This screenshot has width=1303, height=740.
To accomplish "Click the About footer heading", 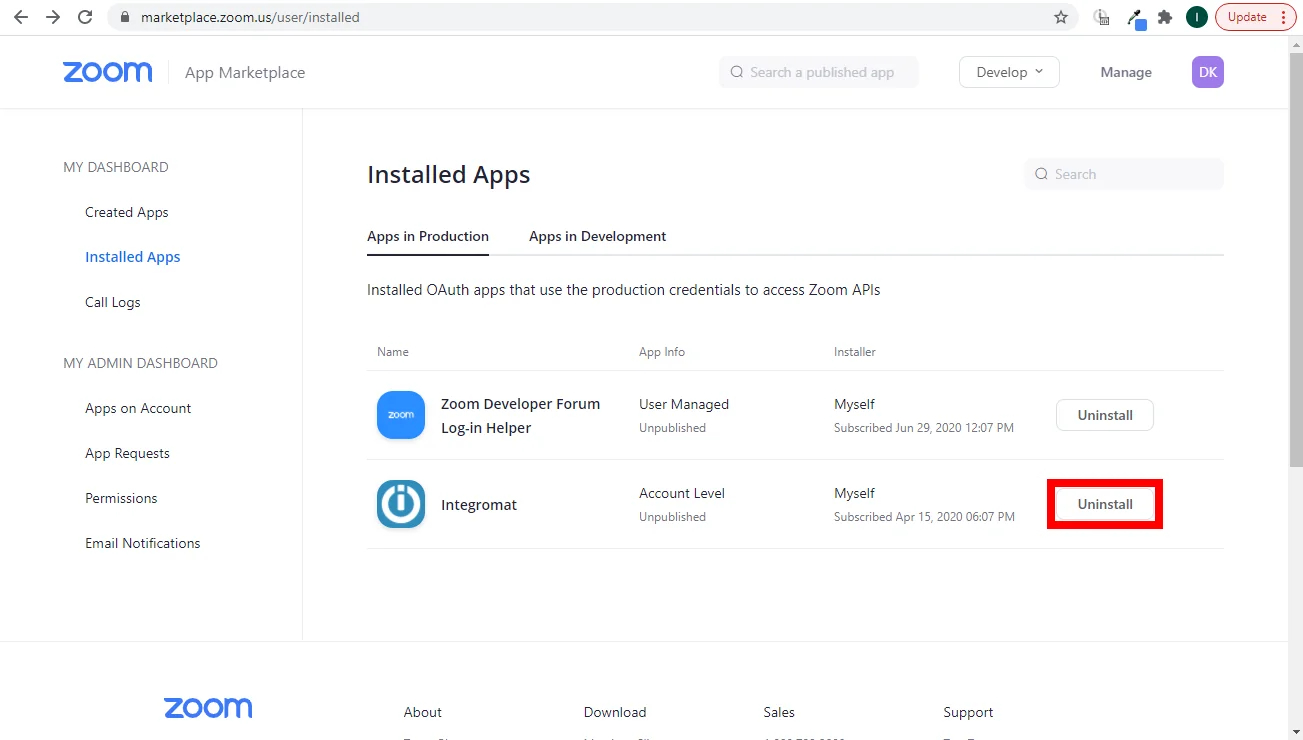I will click(423, 712).
